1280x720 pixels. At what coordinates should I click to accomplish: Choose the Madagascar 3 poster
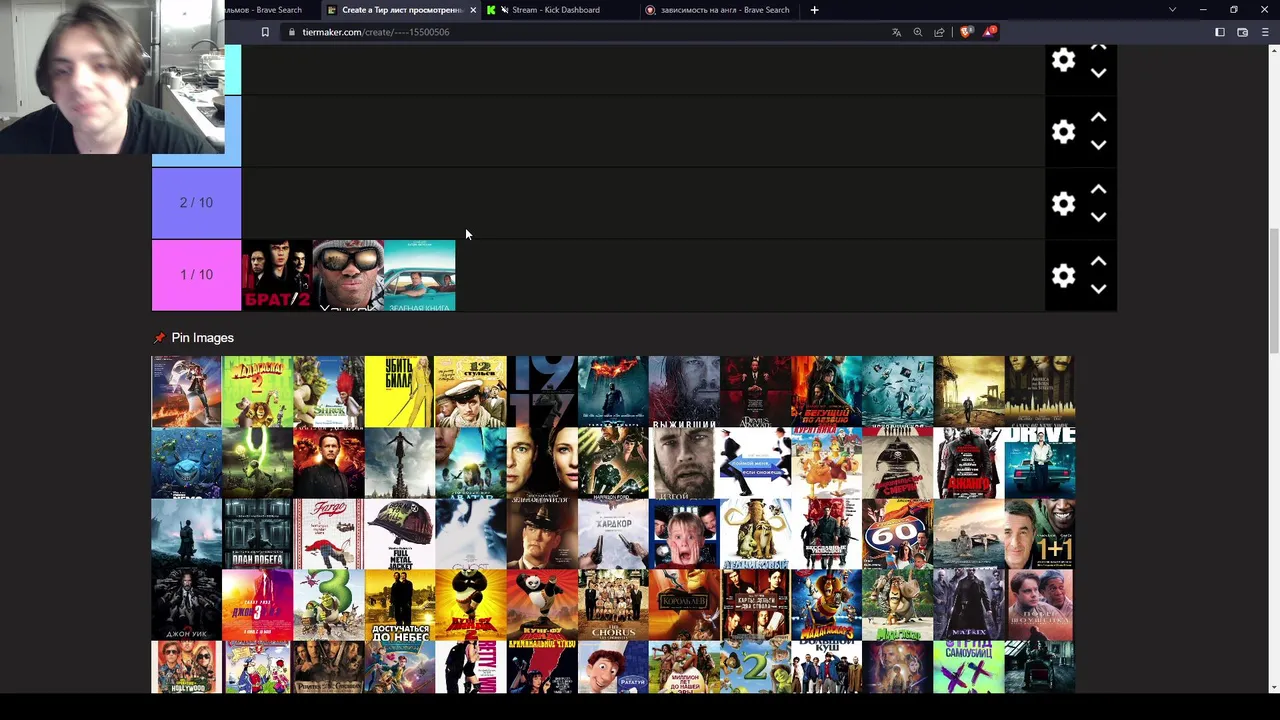(x=826, y=605)
